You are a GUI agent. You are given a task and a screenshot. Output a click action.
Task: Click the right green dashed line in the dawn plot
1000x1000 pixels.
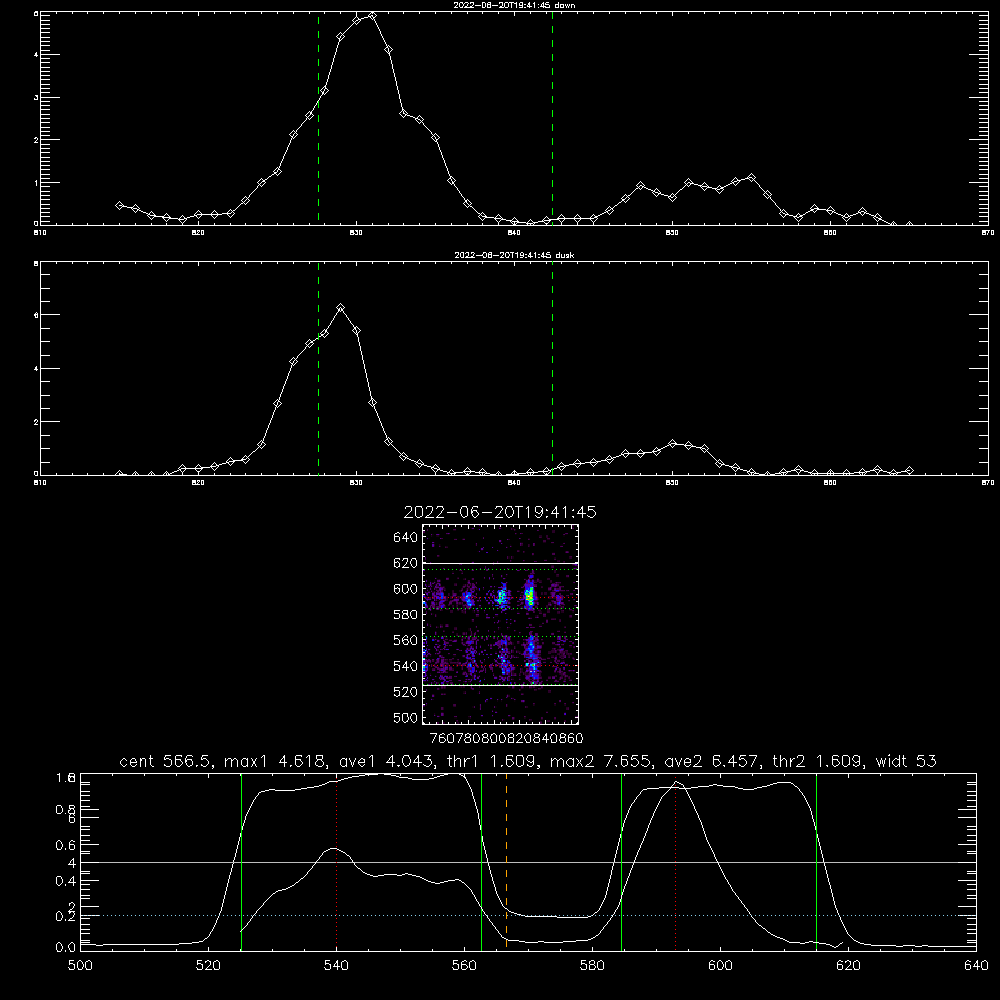pos(552,118)
